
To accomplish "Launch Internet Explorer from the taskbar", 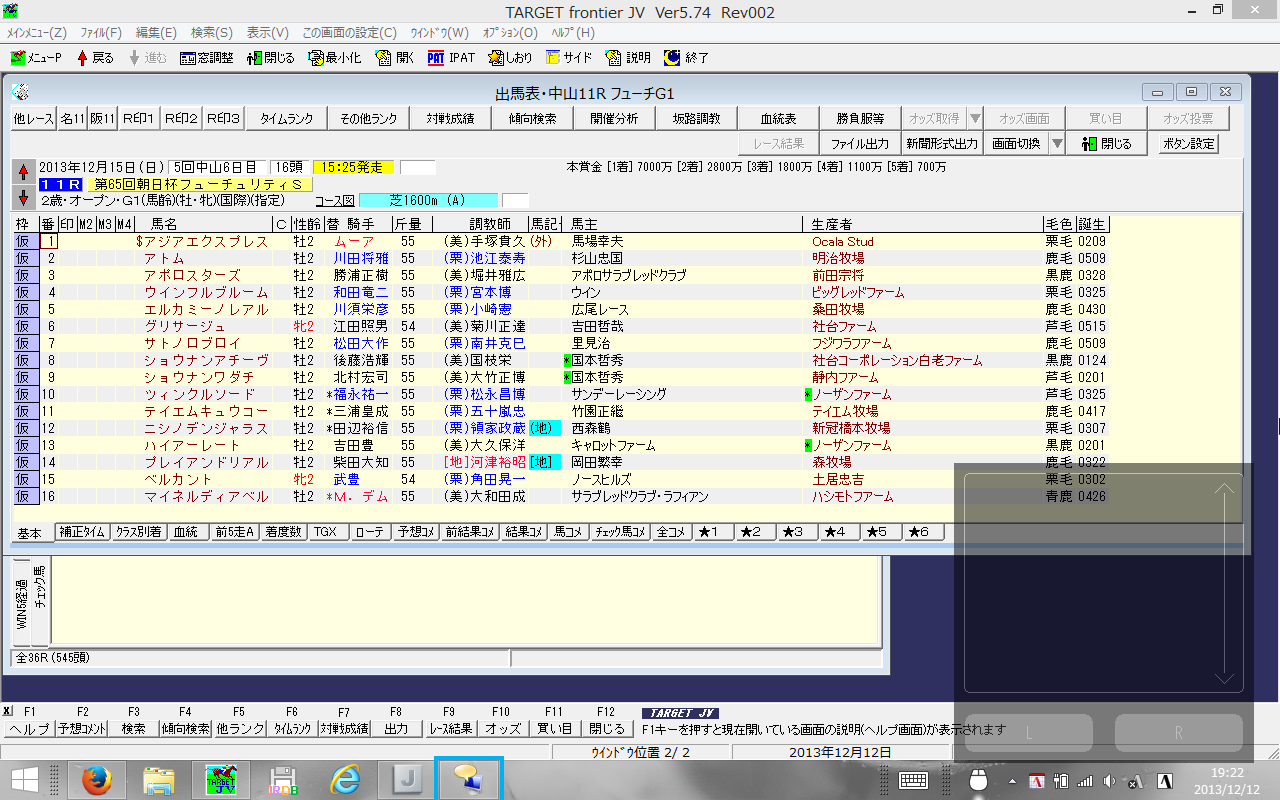I will tap(345, 780).
